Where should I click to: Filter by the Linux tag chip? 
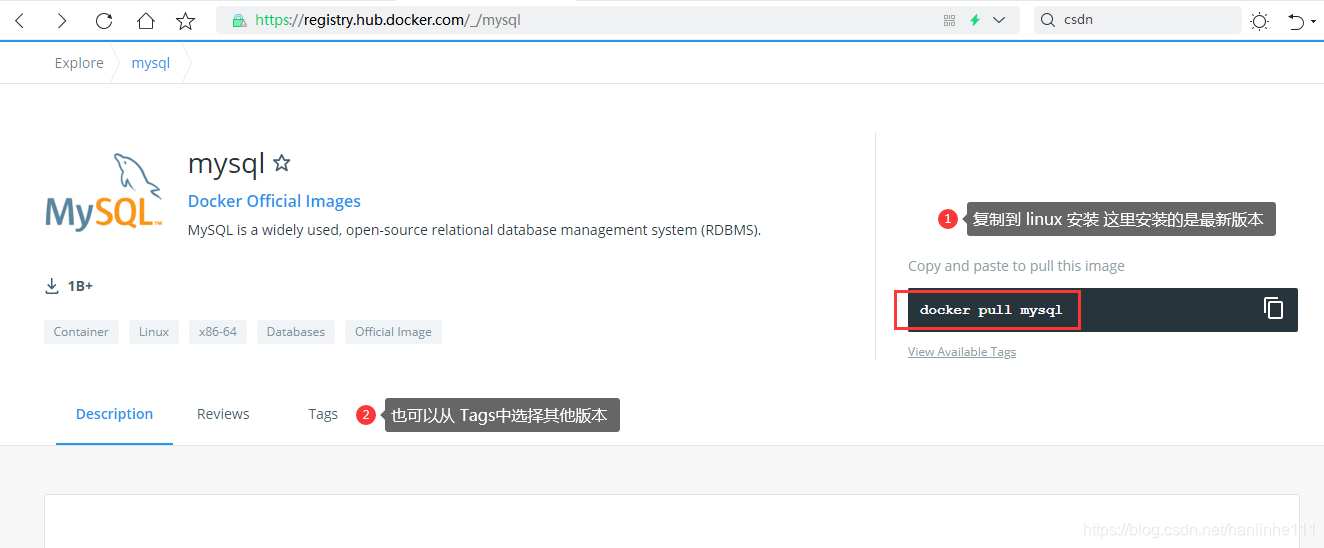click(x=154, y=332)
